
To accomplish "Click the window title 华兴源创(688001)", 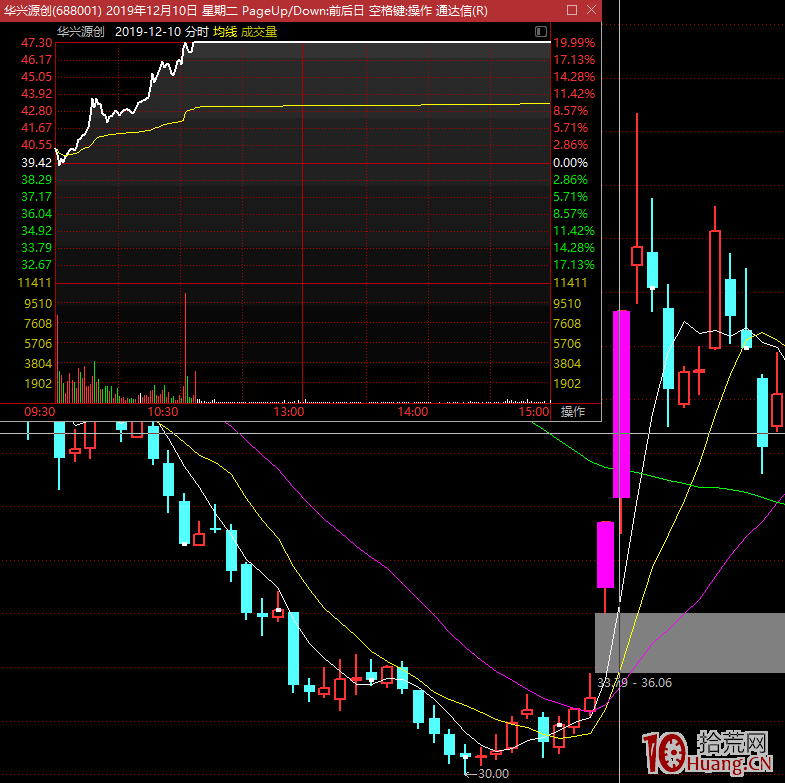I will coord(53,11).
